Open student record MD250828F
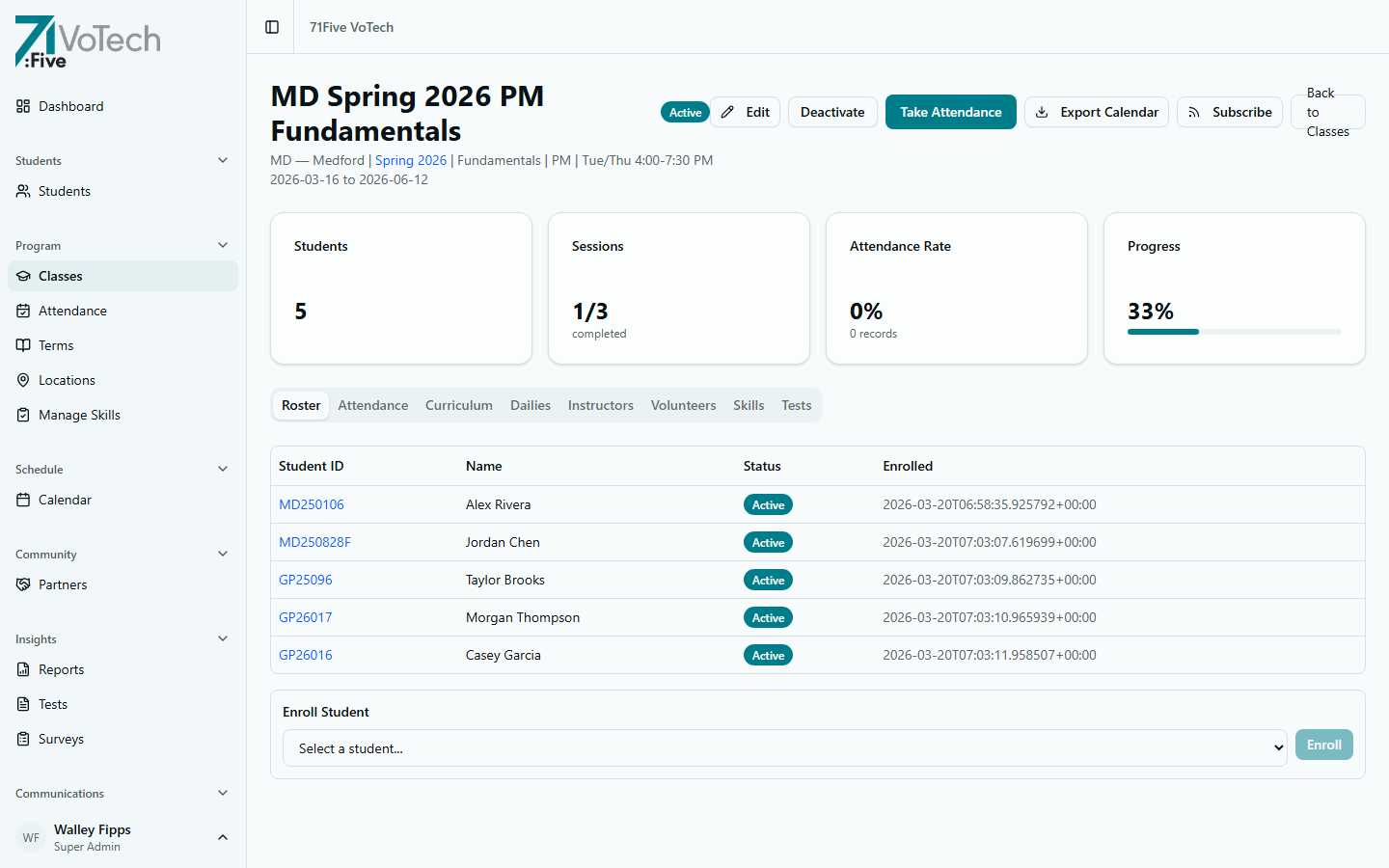The image size is (1389, 868). (314, 542)
